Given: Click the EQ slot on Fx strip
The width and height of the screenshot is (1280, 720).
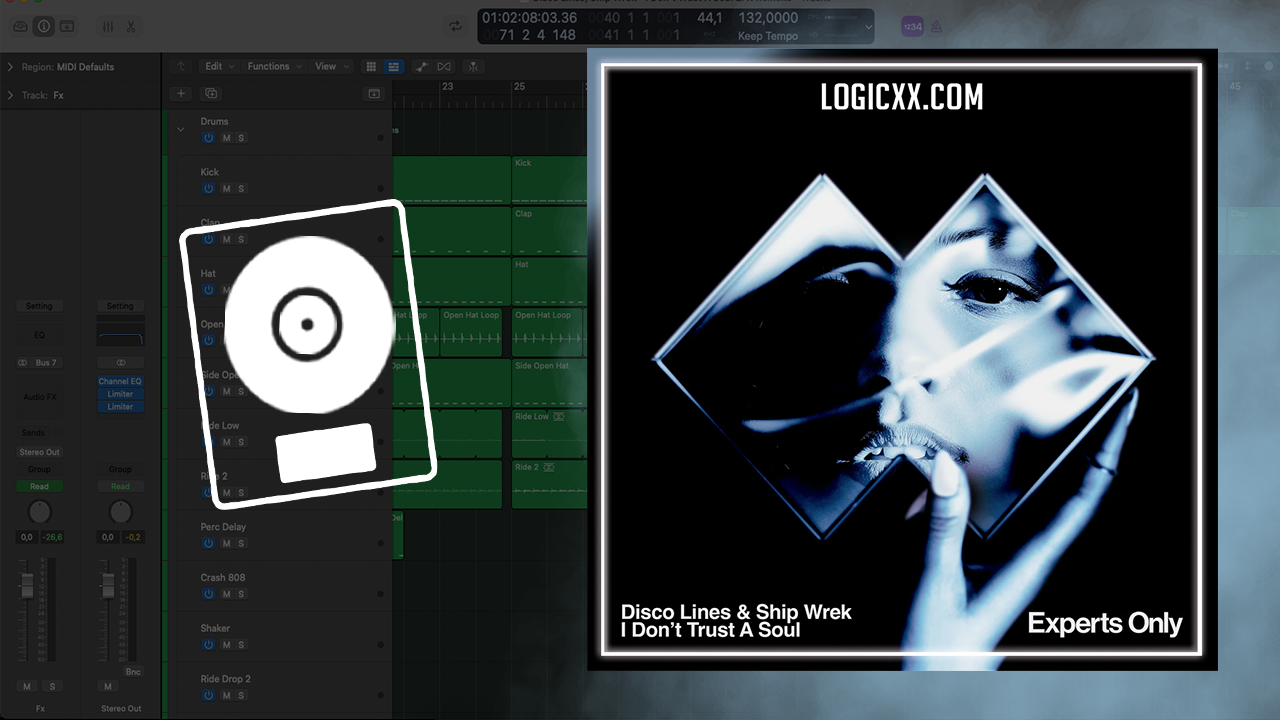Looking at the screenshot, I should click(x=39, y=335).
